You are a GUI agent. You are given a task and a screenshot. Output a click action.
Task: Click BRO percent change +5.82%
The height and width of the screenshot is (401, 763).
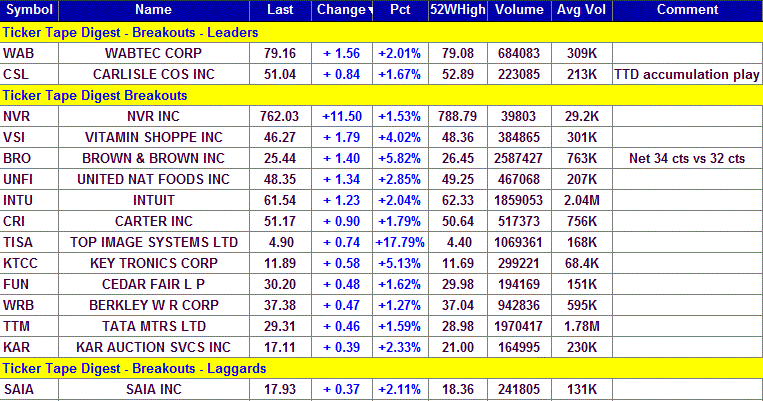(400, 158)
